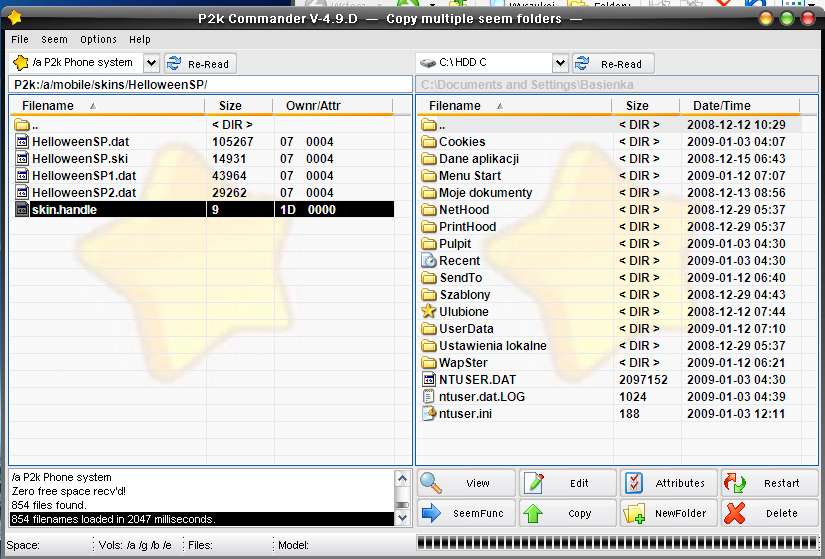This screenshot has width=825, height=559.
Task: Click the SeemFunc button
Action: point(466,513)
